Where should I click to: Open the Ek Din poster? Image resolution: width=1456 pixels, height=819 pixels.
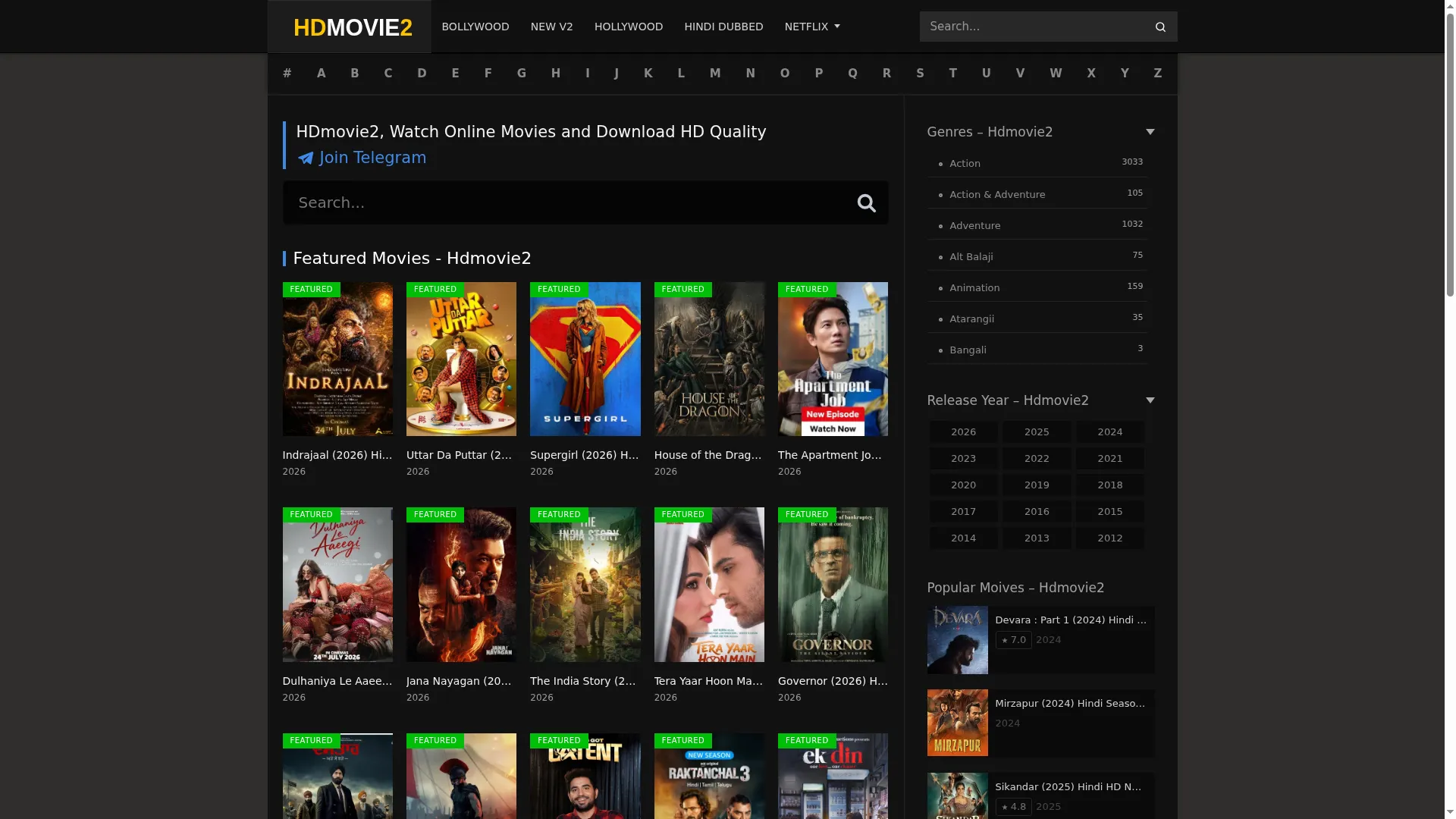pyautogui.click(x=833, y=776)
